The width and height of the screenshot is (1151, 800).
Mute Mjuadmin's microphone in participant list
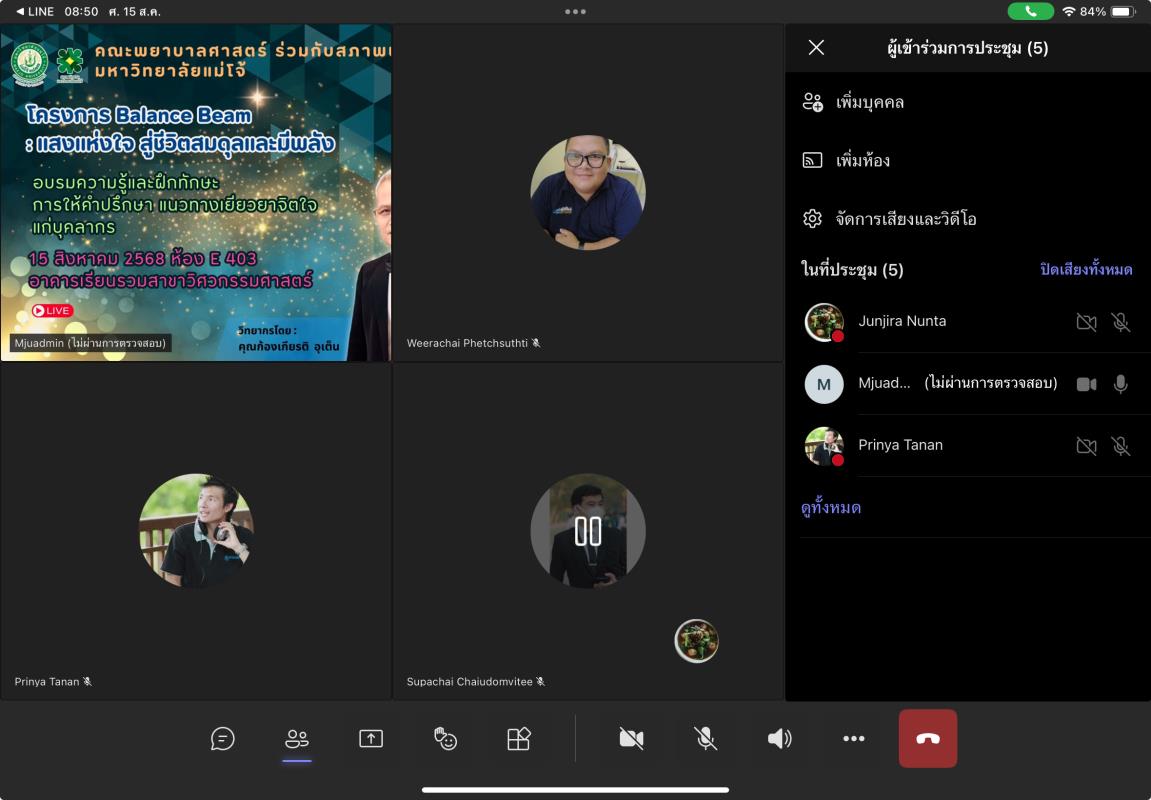point(1120,384)
